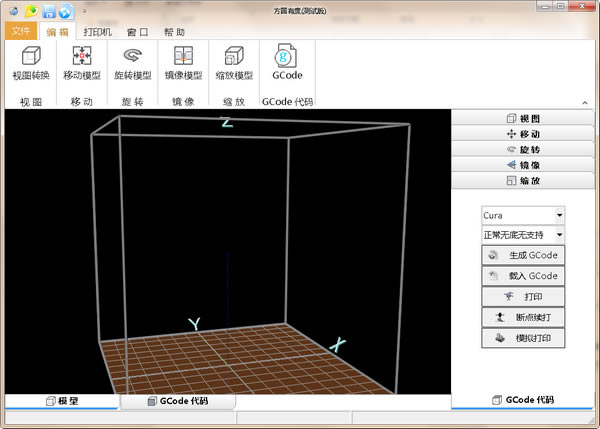
Task: Expand the 缩放 panel section
Action: click(523, 181)
